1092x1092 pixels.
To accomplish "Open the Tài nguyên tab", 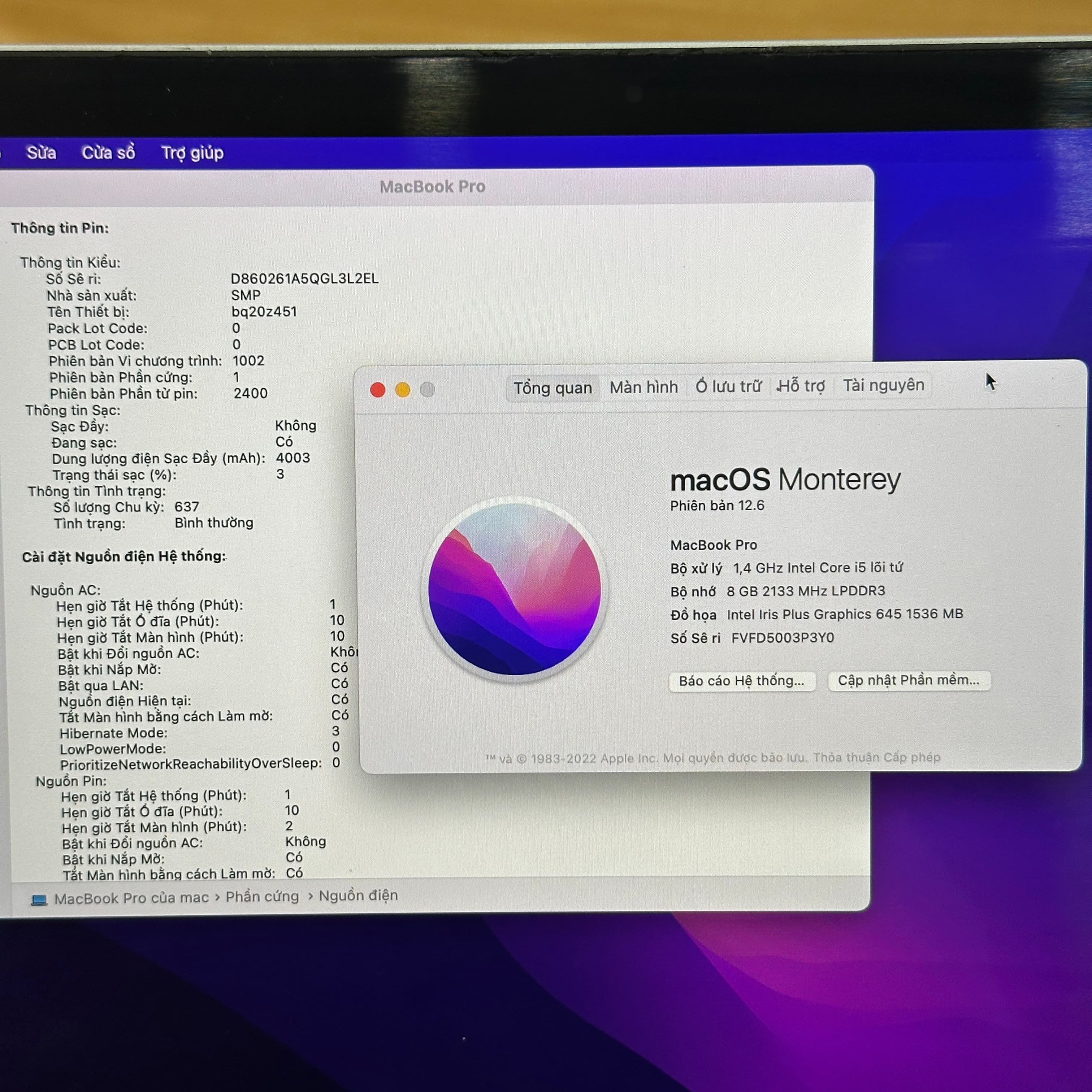I will point(883,385).
